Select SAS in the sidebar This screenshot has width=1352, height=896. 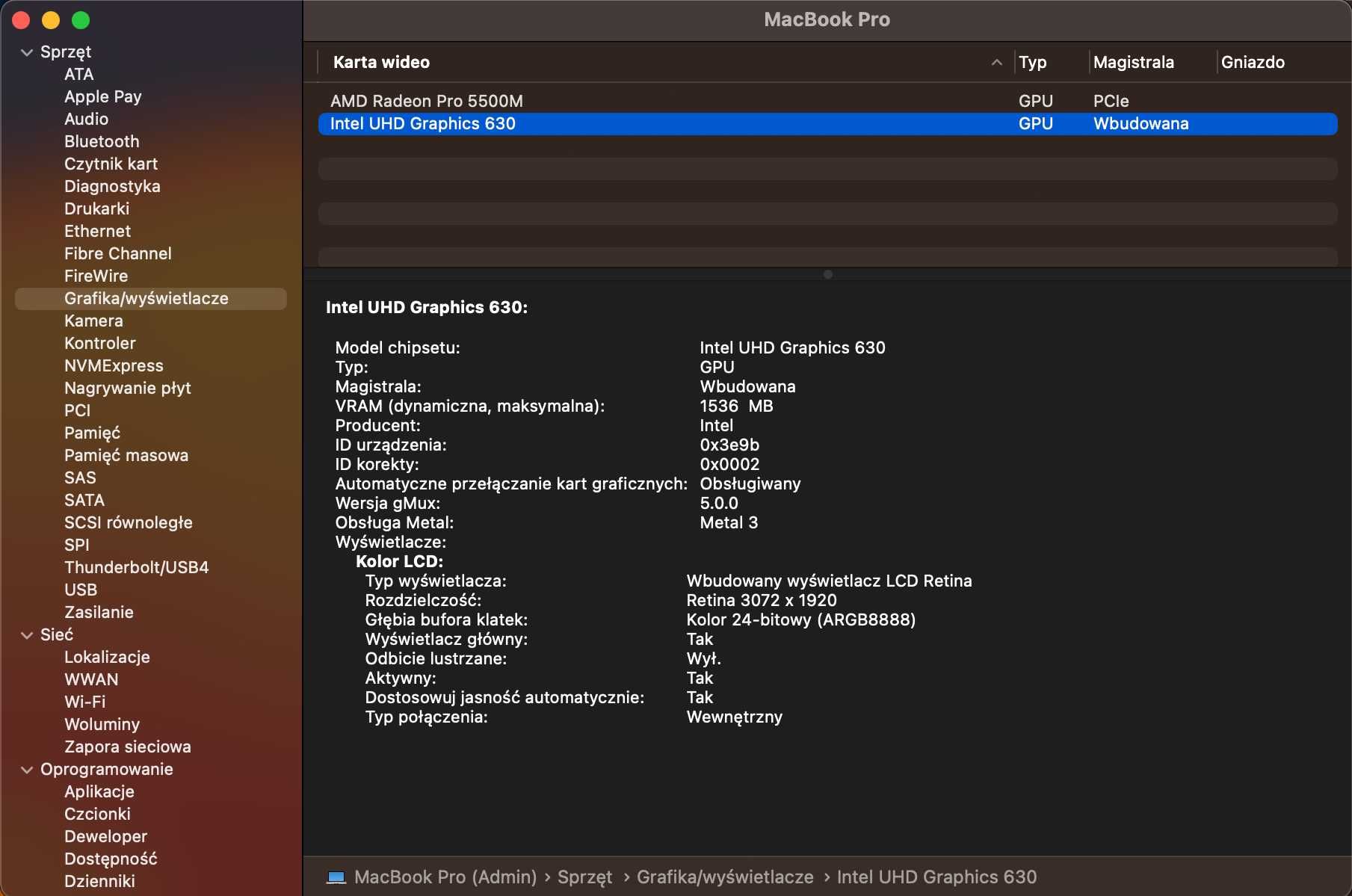[x=80, y=478]
